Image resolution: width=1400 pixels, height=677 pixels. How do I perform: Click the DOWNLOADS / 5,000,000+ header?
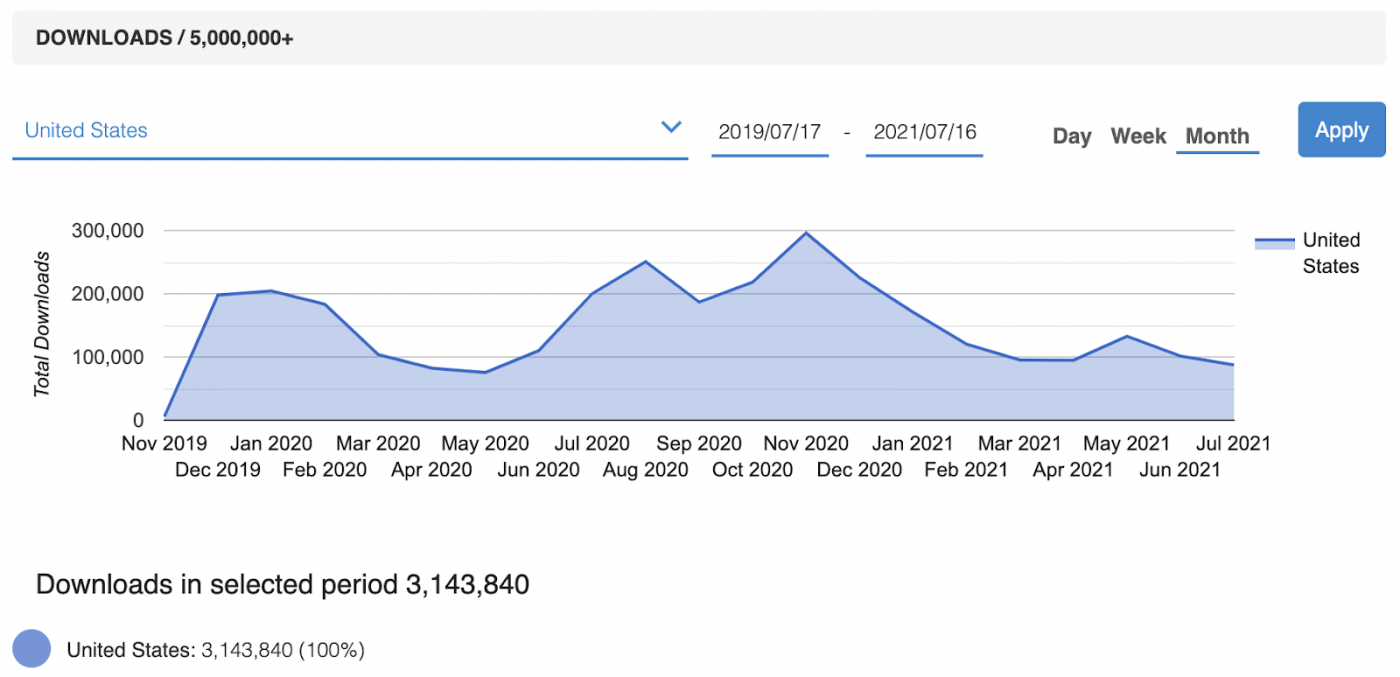tap(164, 38)
